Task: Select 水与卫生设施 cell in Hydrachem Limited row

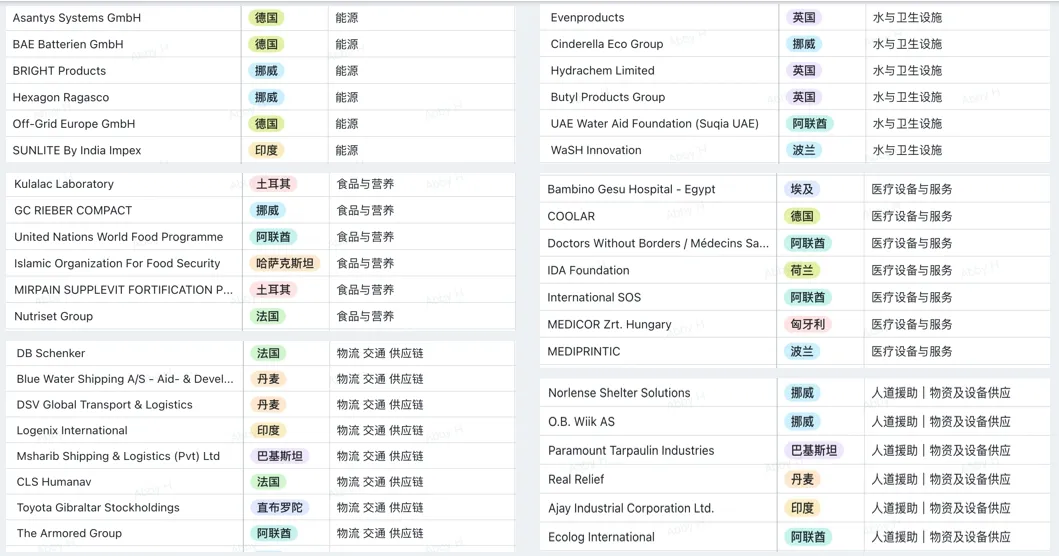Action: [x=907, y=70]
